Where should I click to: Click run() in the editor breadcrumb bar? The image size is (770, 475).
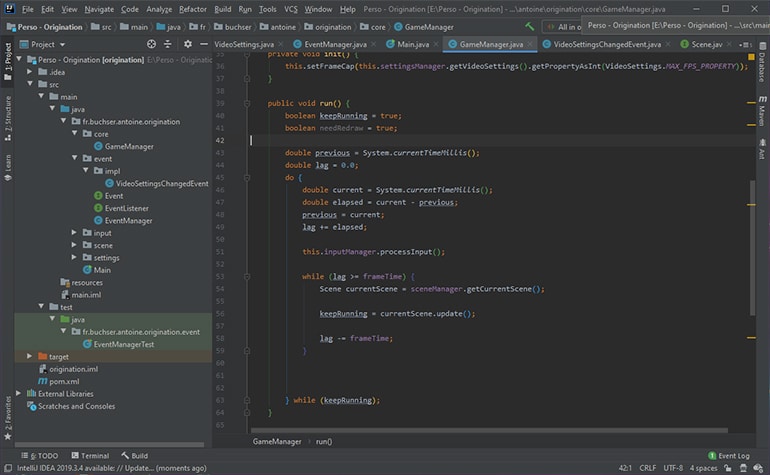click(324, 442)
